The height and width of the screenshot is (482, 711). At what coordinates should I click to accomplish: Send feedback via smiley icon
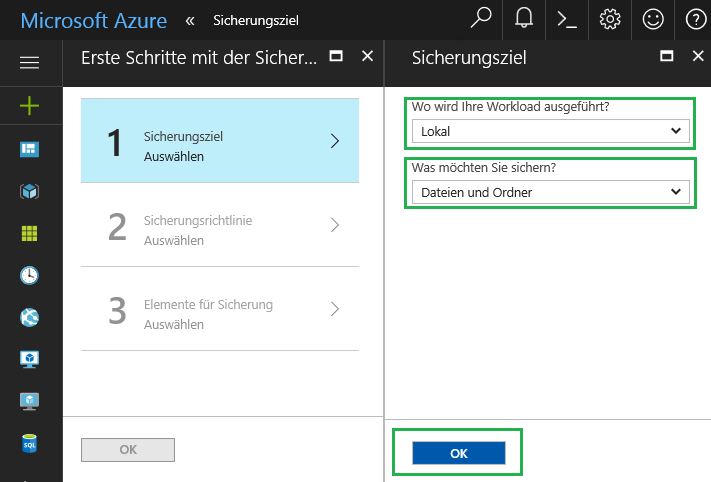[653, 19]
